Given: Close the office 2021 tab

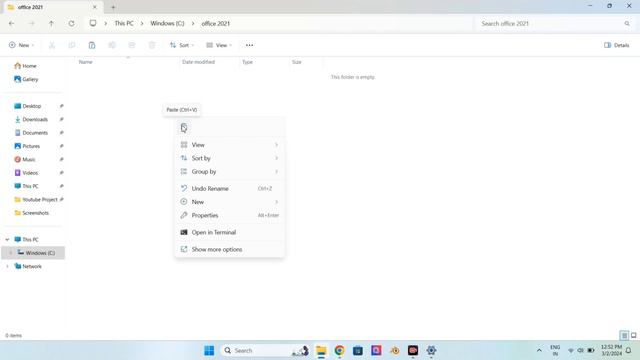Looking at the screenshot, I should pyautogui.click(x=95, y=7).
